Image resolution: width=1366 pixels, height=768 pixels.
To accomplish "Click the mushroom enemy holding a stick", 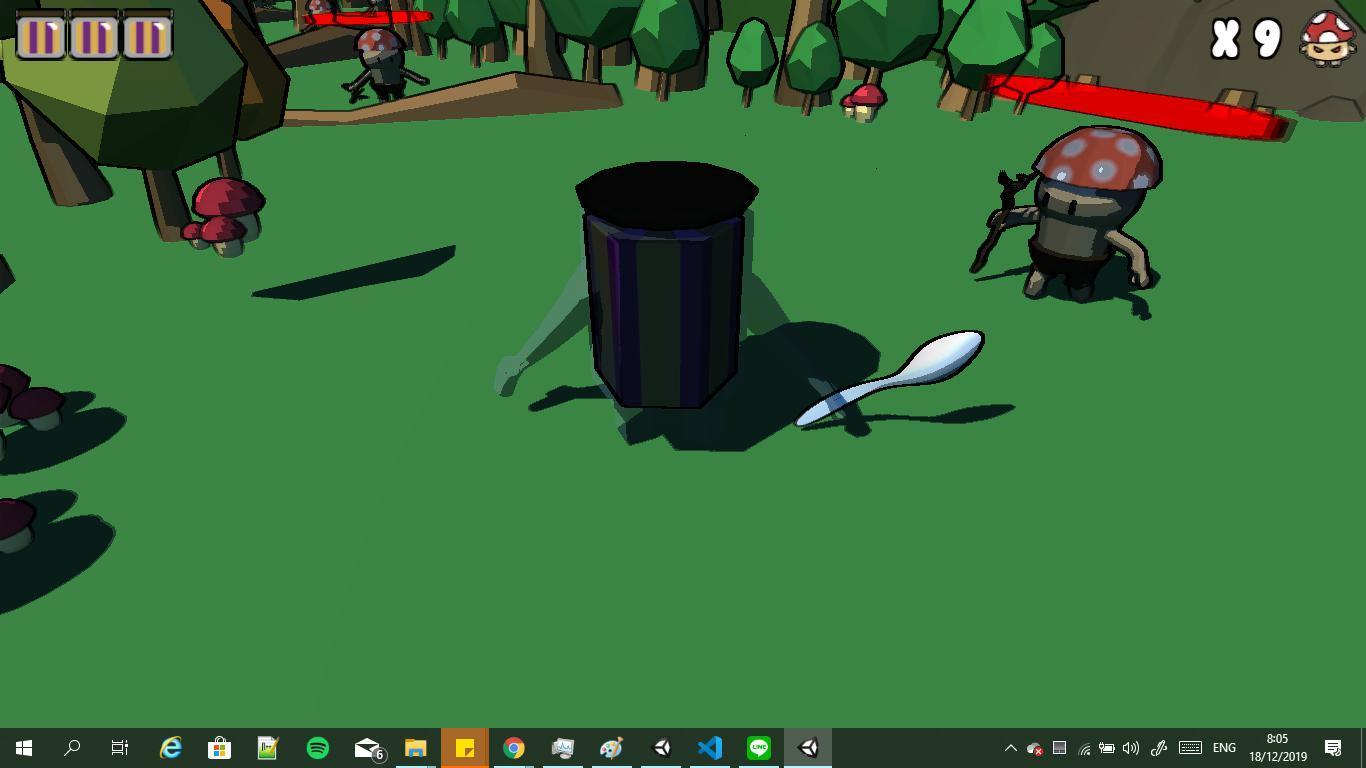I will pyautogui.click(x=1078, y=212).
